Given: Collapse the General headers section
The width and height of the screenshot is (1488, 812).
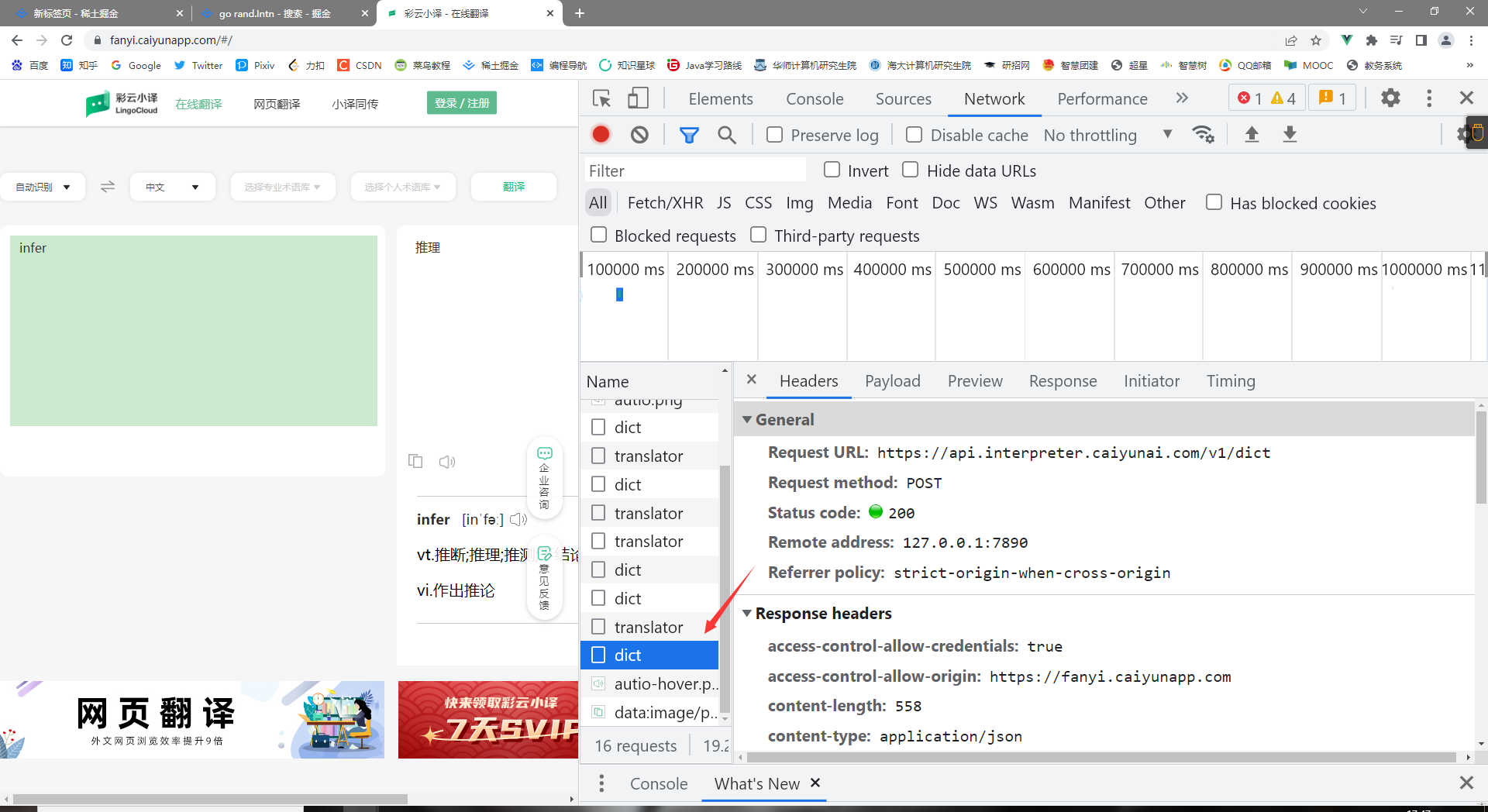Looking at the screenshot, I should click(x=747, y=419).
